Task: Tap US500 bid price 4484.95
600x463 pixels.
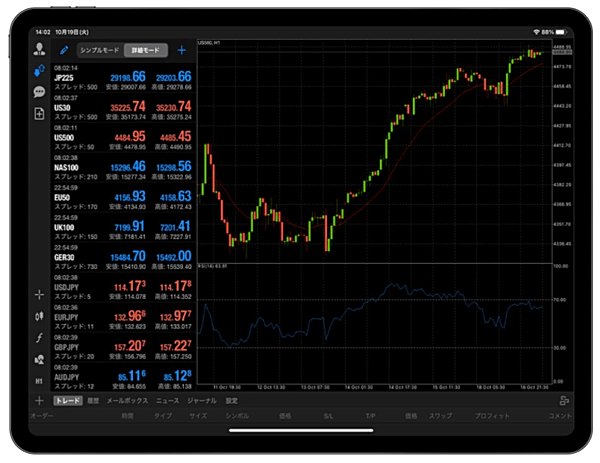Action: point(130,137)
